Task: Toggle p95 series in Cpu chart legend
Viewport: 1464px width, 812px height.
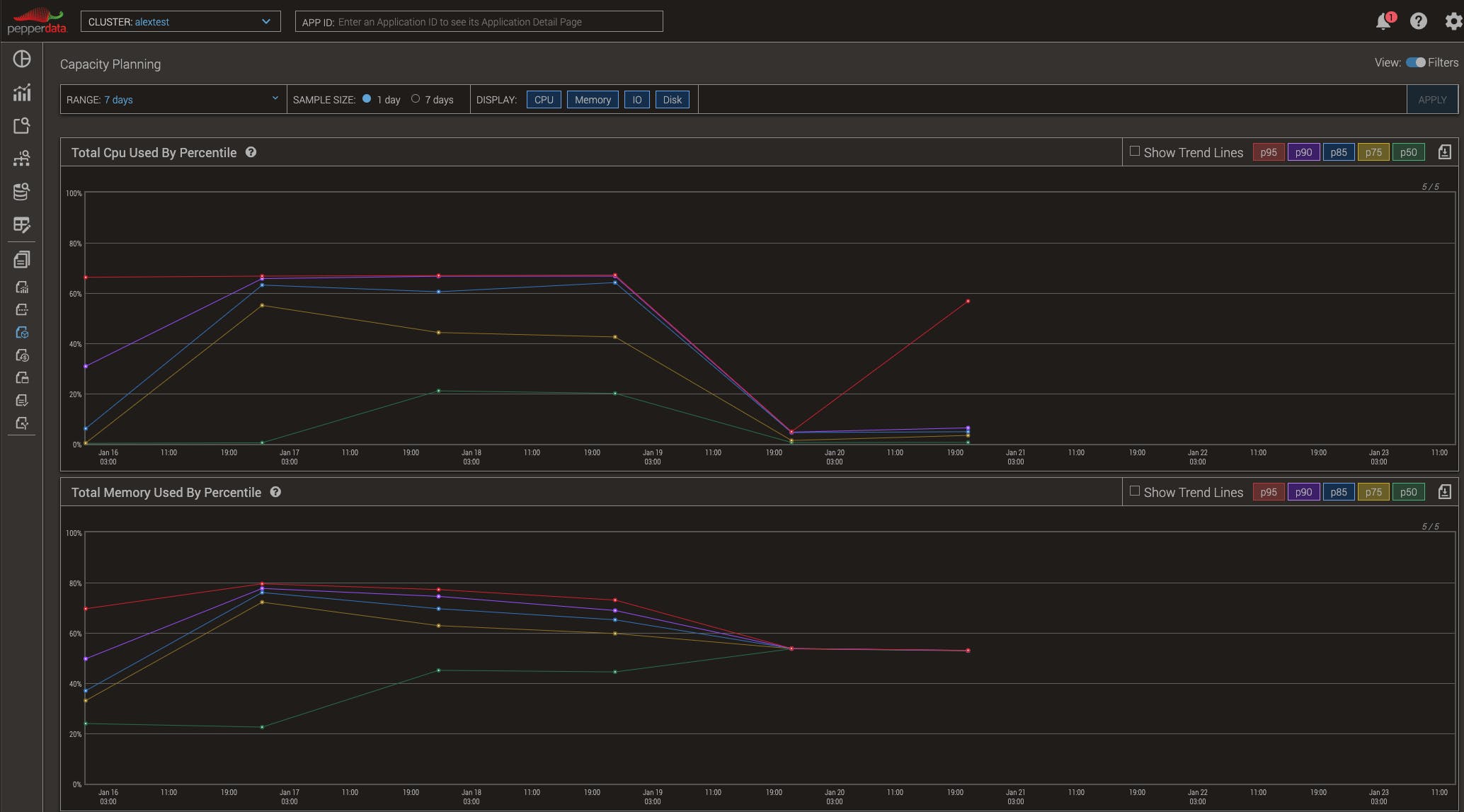Action: [1268, 152]
